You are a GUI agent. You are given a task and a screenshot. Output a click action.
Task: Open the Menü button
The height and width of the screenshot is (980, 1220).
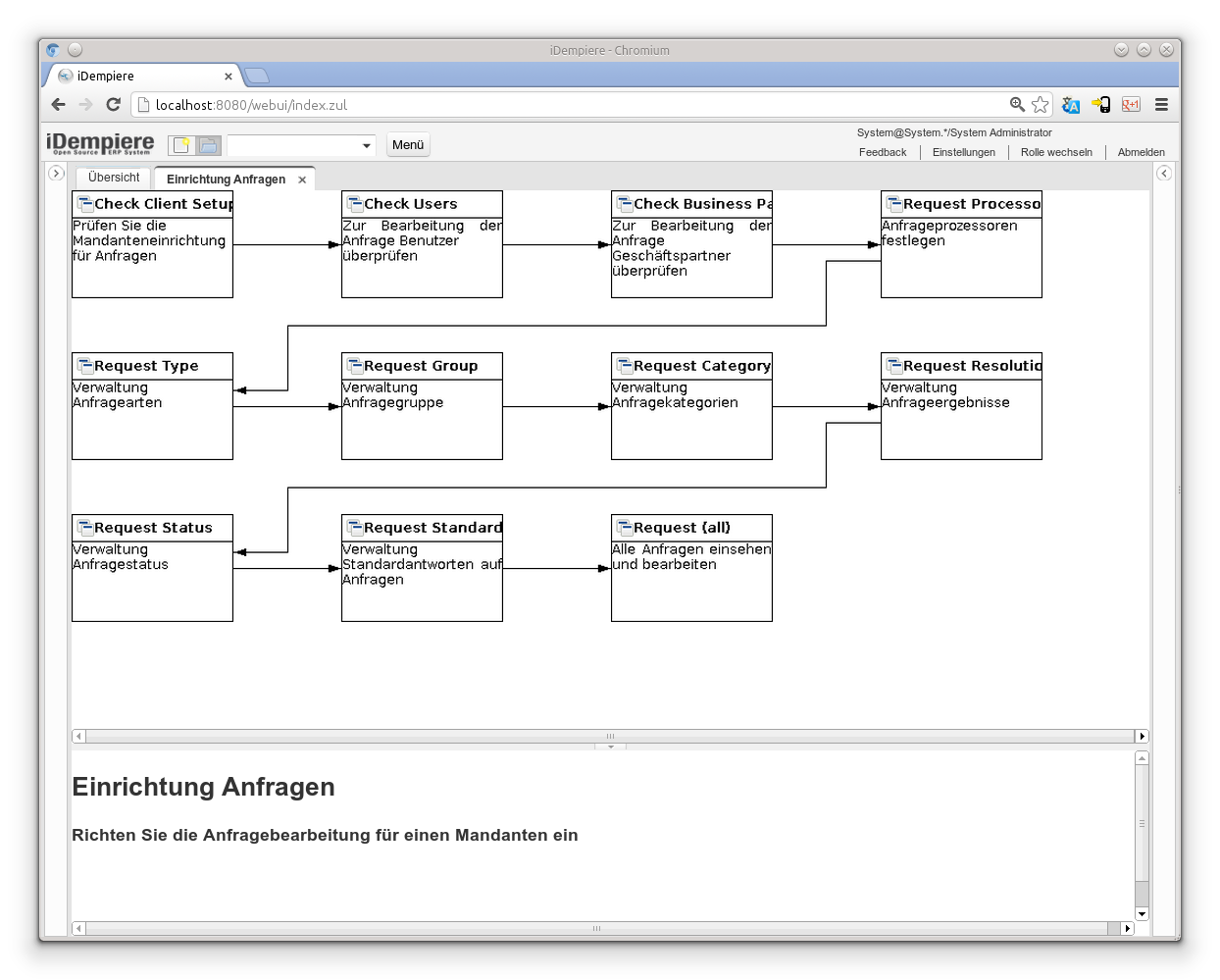click(407, 144)
